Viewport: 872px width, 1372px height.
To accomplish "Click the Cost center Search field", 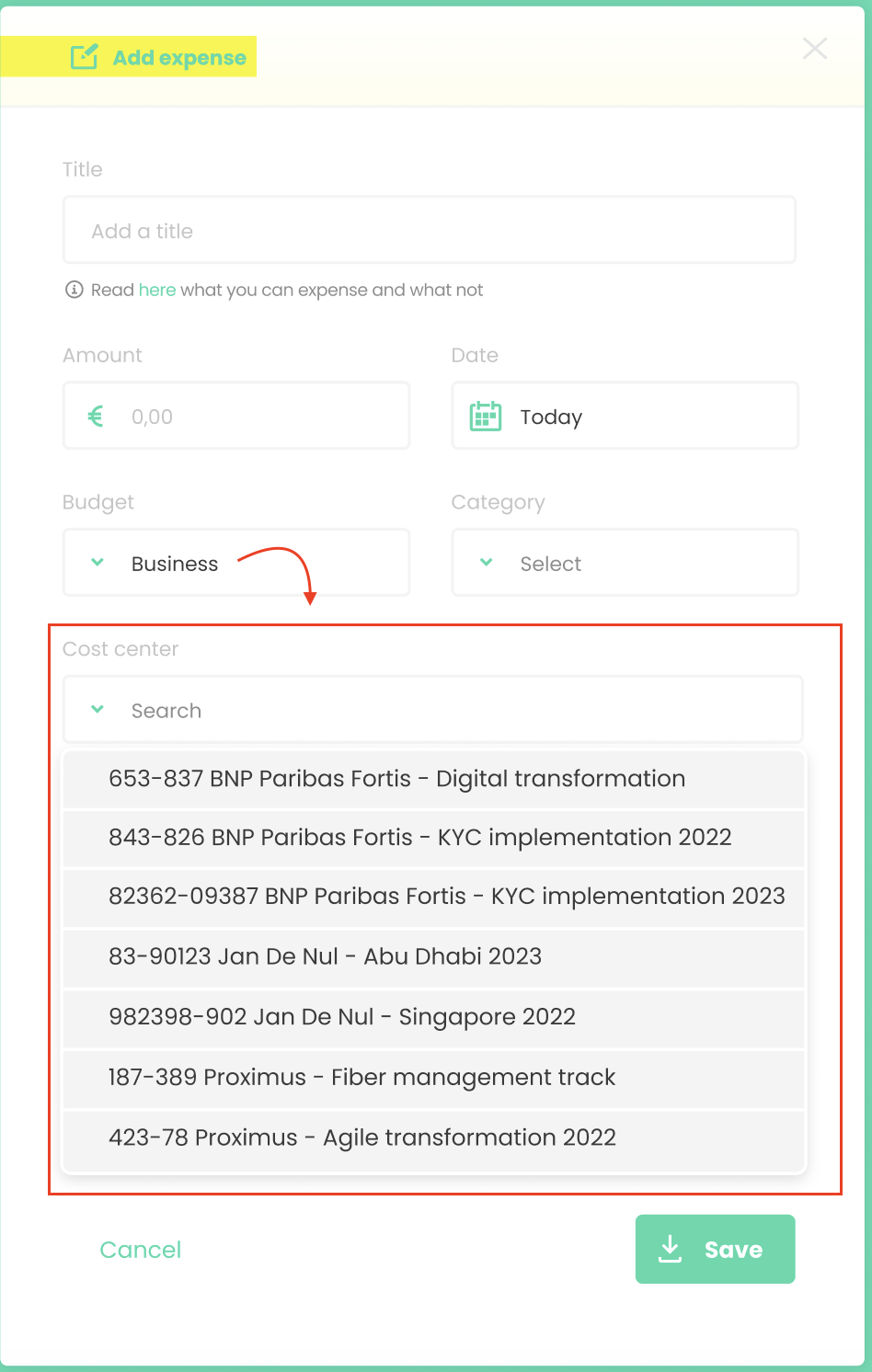I will coord(433,710).
